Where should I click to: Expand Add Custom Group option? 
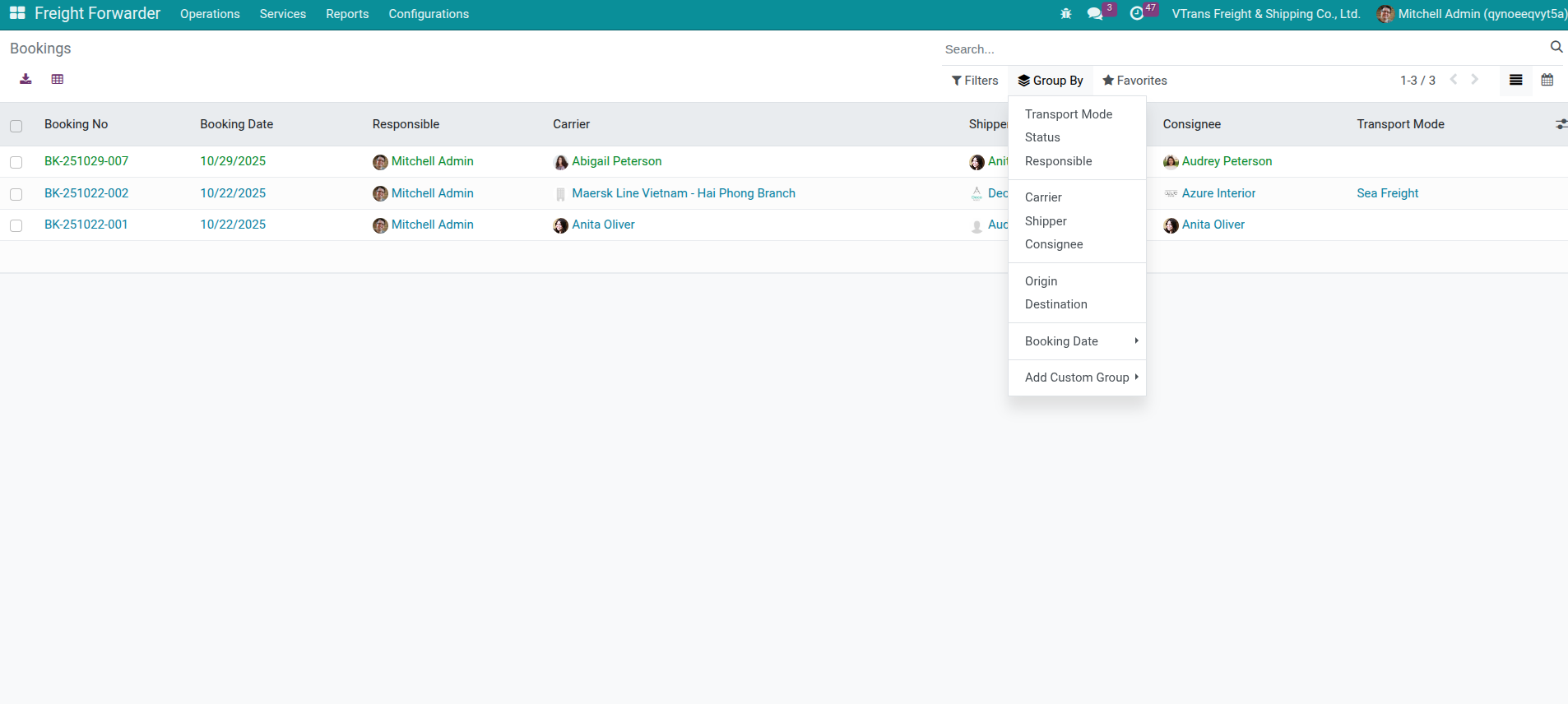(x=1077, y=377)
